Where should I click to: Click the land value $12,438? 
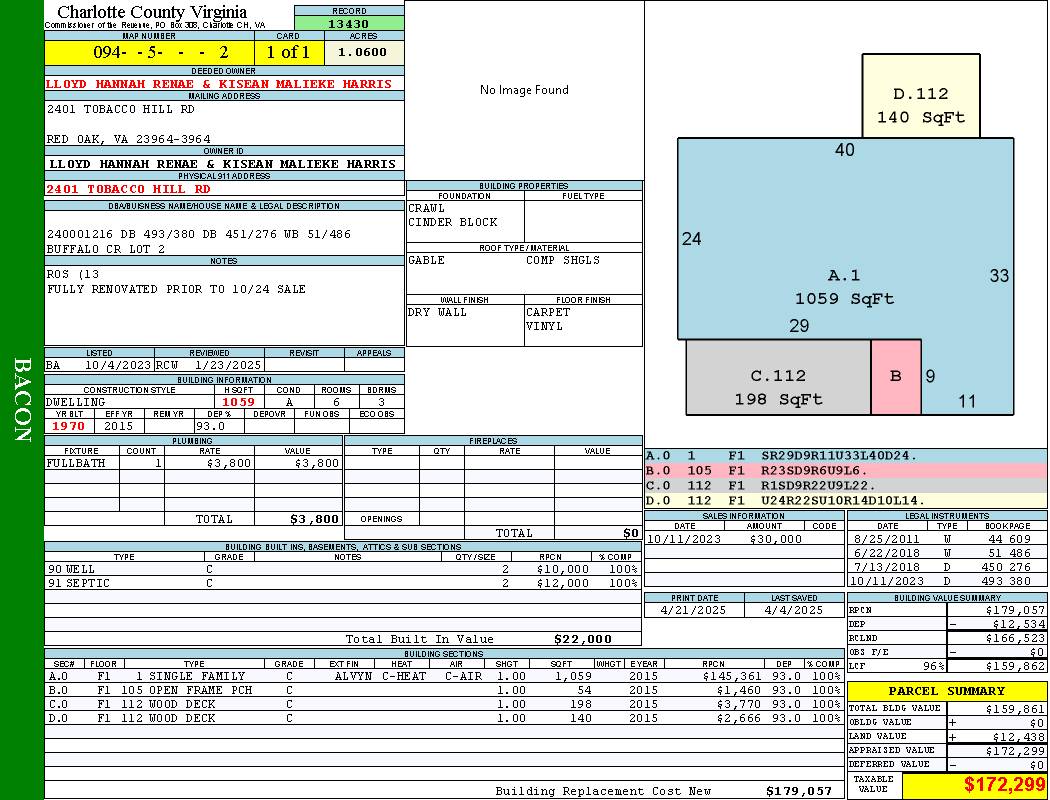[1019, 737]
